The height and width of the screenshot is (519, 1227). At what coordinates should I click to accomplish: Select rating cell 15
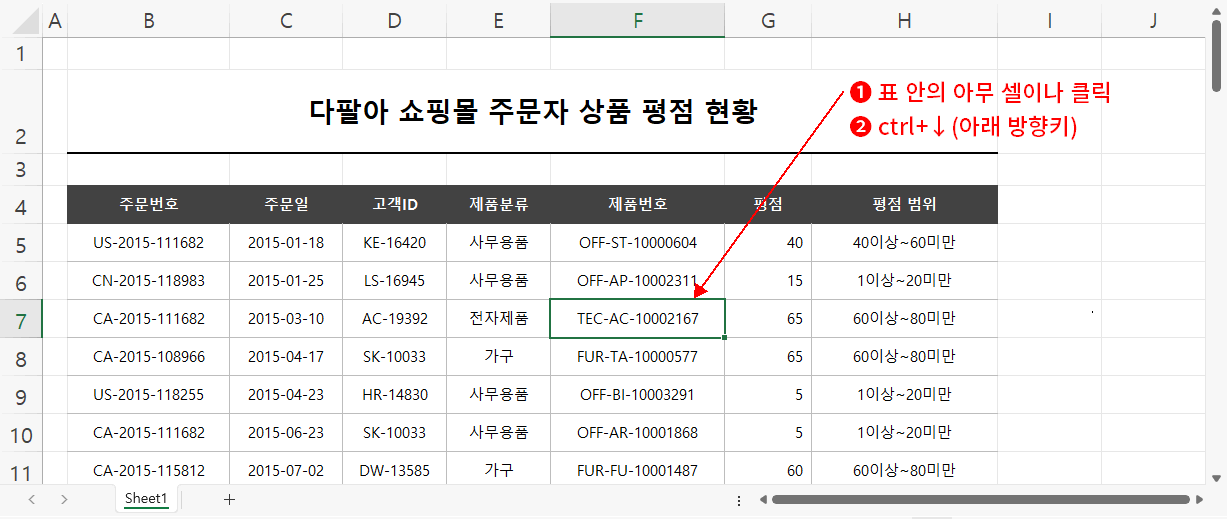pos(768,281)
